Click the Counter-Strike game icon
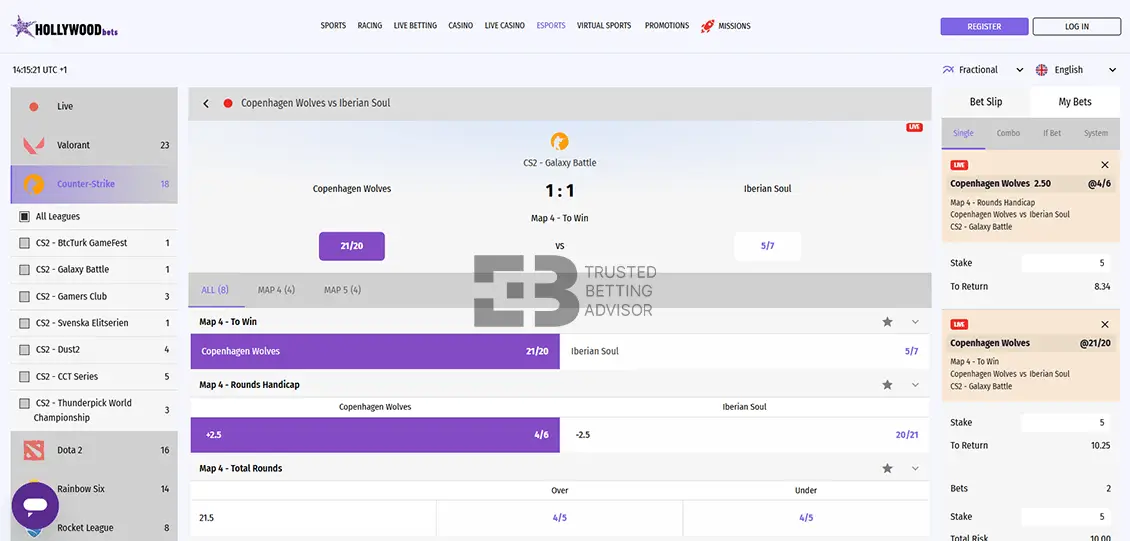 click(34, 184)
